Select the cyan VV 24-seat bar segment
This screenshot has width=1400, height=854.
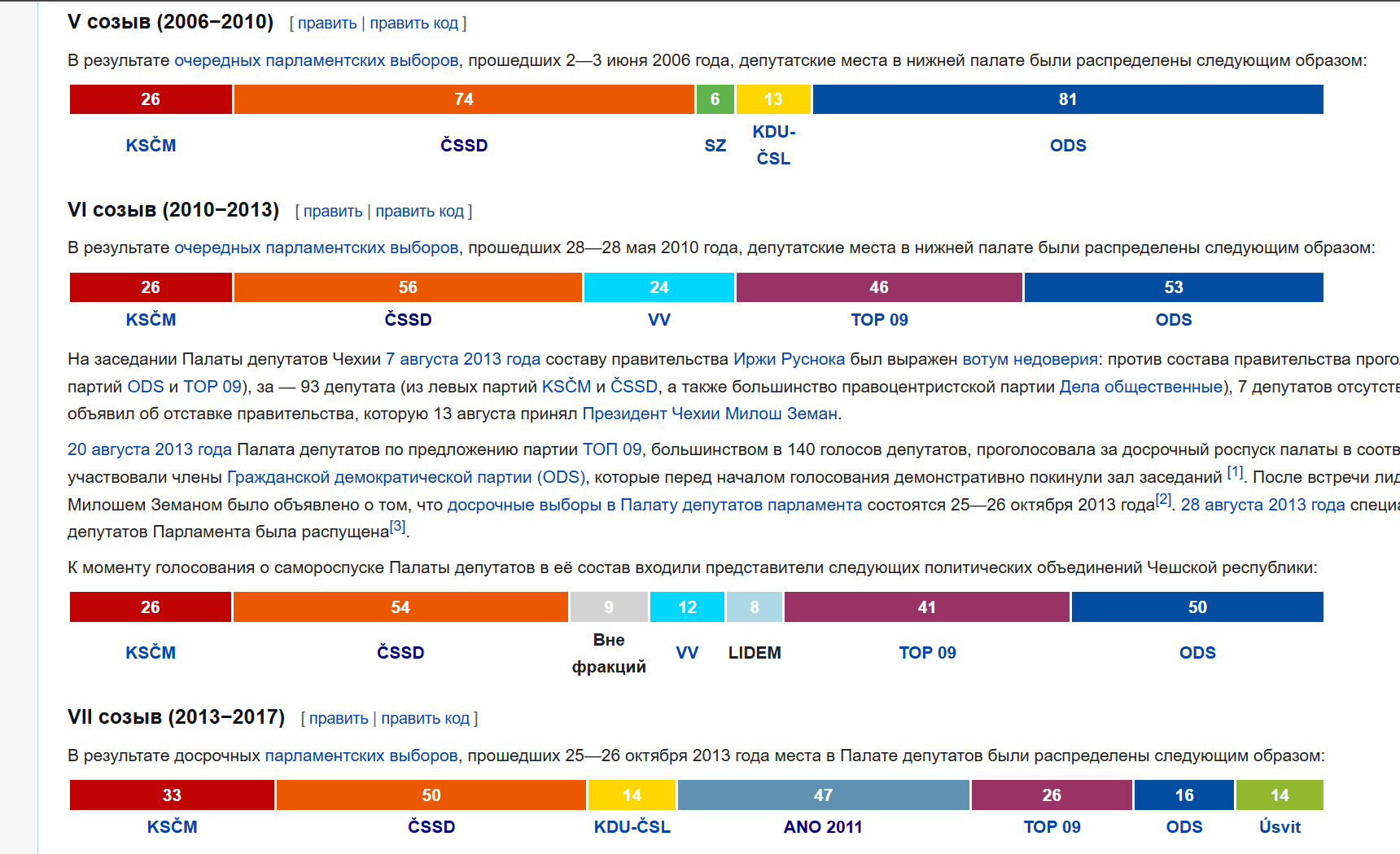[659, 287]
